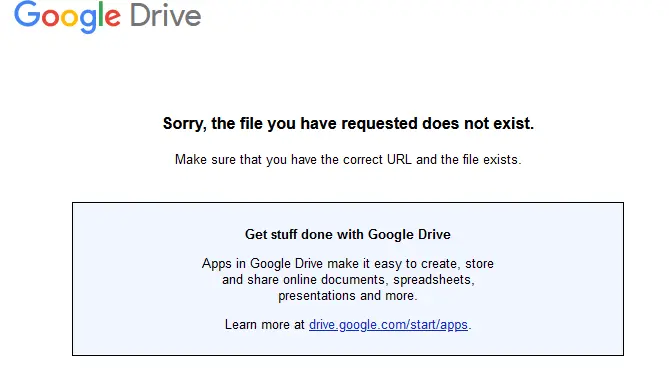This screenshot has width=669, height=368.
Task: Click the word "Google" in the logo
Action: tap(67, 17)
